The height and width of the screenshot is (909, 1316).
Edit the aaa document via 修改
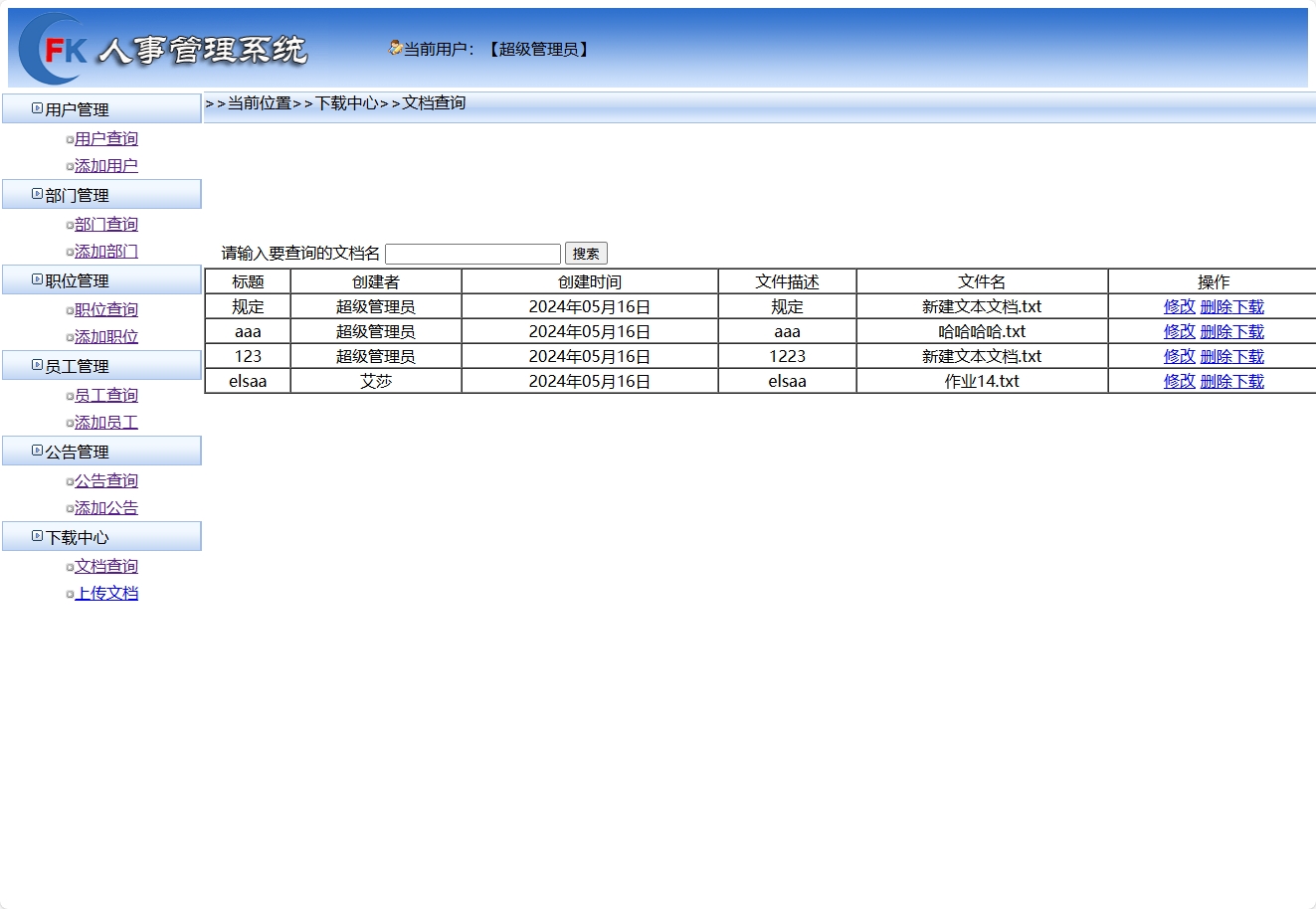(x=1180, y=332)
